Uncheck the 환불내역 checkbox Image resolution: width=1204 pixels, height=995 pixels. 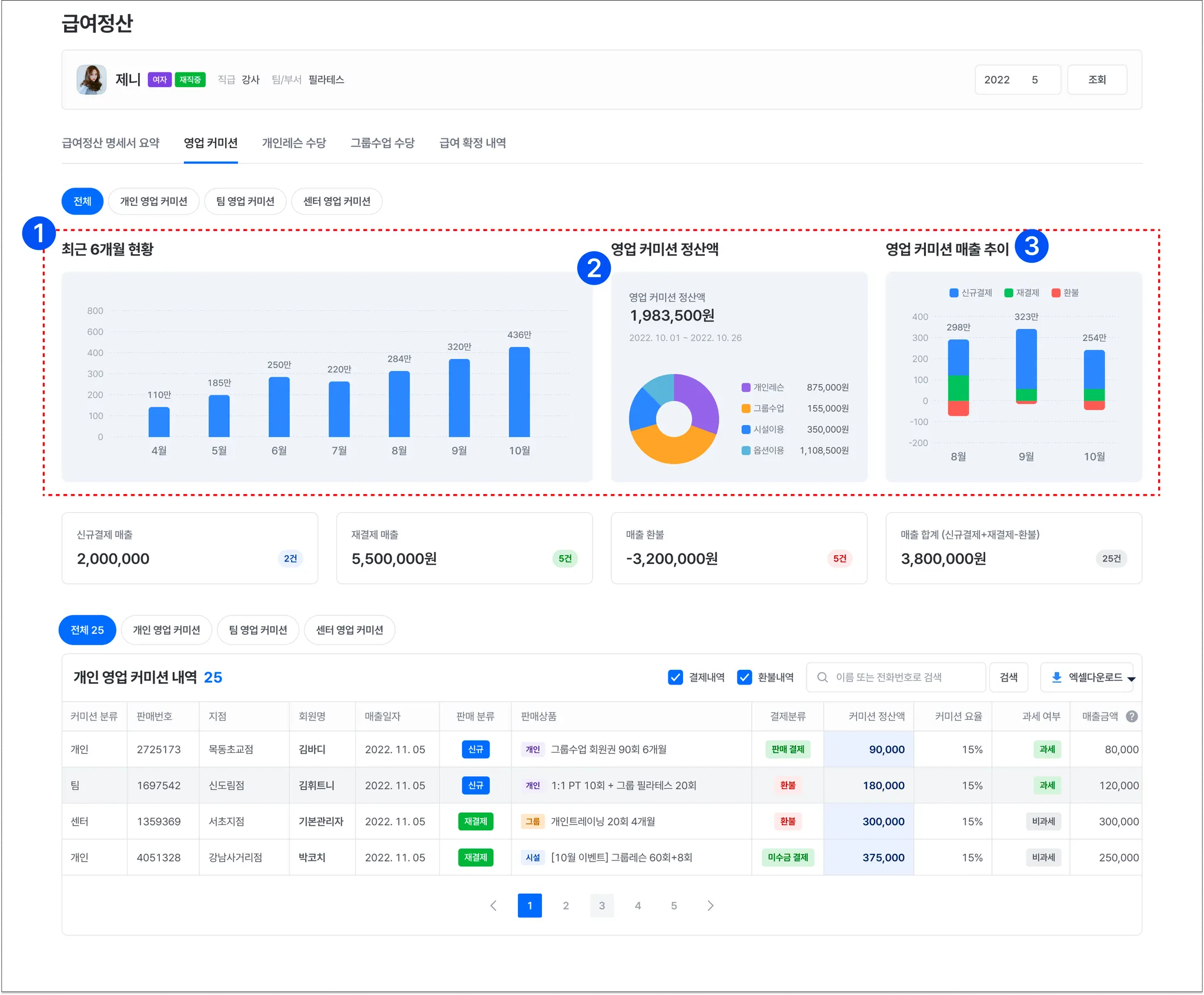click(744, 677)
